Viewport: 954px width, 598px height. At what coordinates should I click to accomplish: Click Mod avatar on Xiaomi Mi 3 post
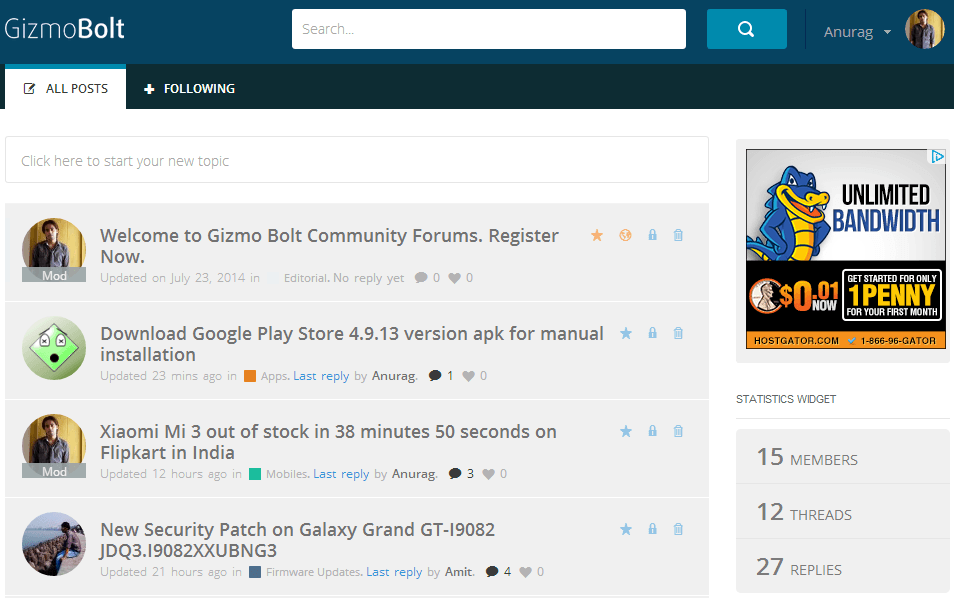pos(54,446)
